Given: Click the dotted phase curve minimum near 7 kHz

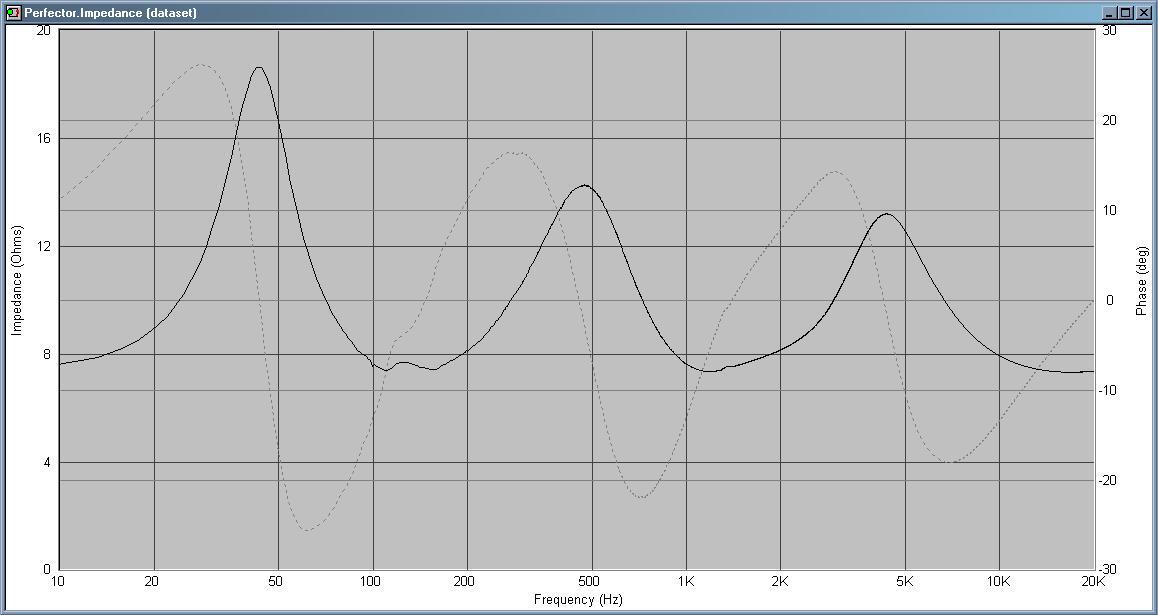Looking at the screenshot, I should pyautogui.click(x=952, y=462).
